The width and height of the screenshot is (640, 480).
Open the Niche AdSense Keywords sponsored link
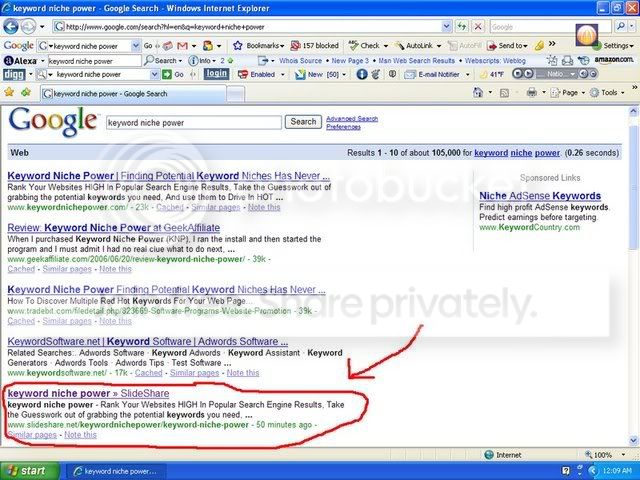pos(540,196)
